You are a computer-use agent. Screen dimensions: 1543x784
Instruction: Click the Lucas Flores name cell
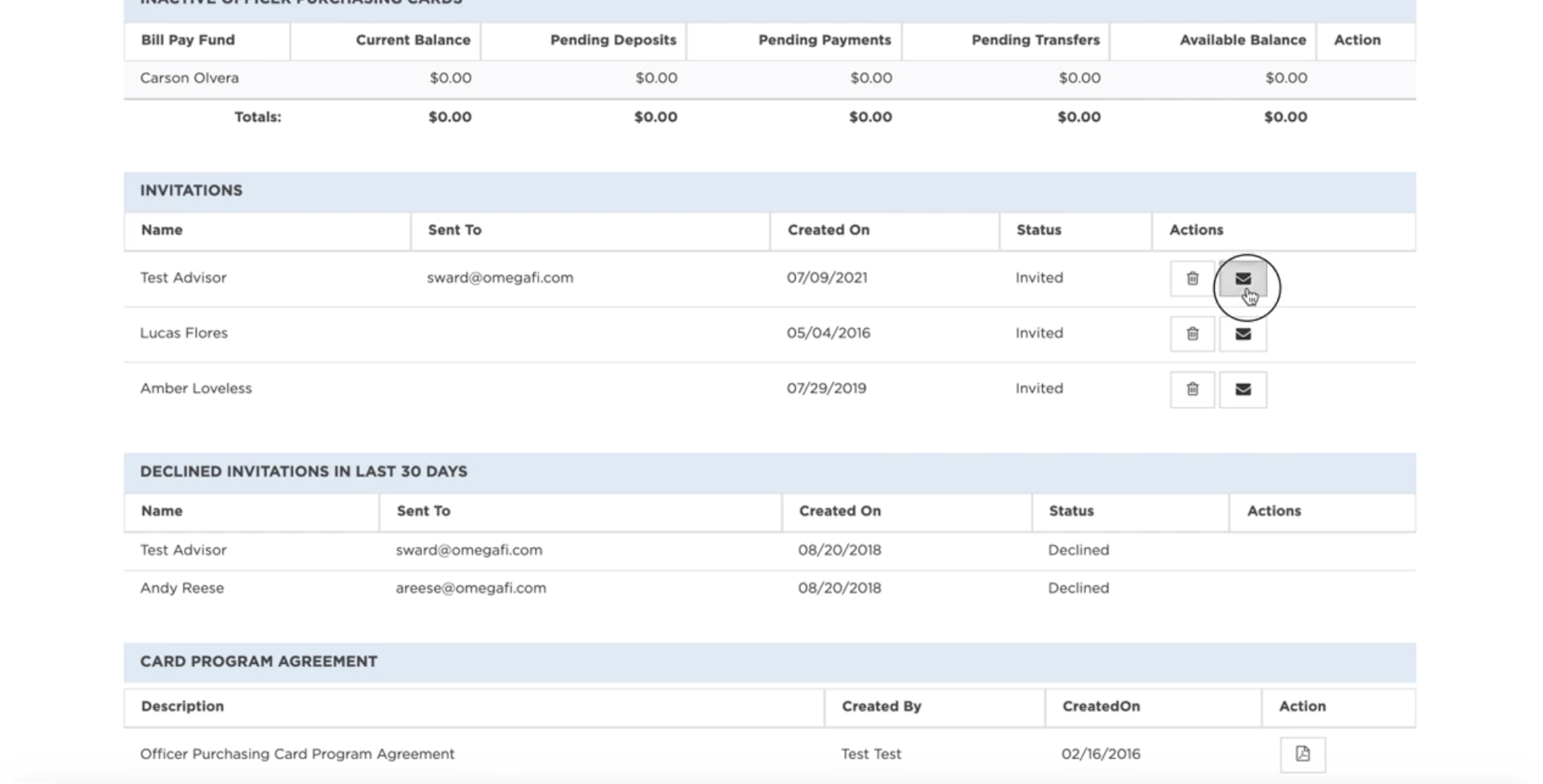[x=184, y=333]
